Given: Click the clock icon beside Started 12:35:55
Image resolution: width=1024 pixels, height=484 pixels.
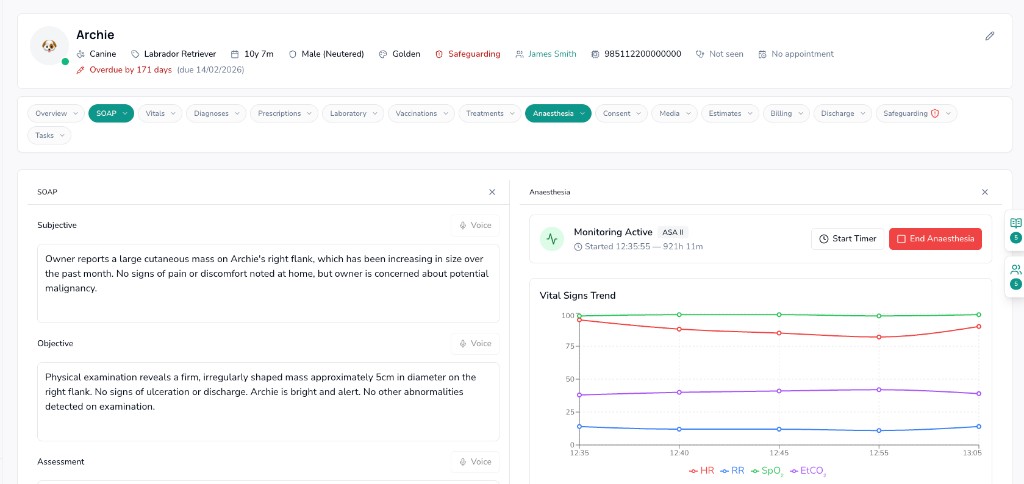Looking at the screenshot, I should 577,247.
